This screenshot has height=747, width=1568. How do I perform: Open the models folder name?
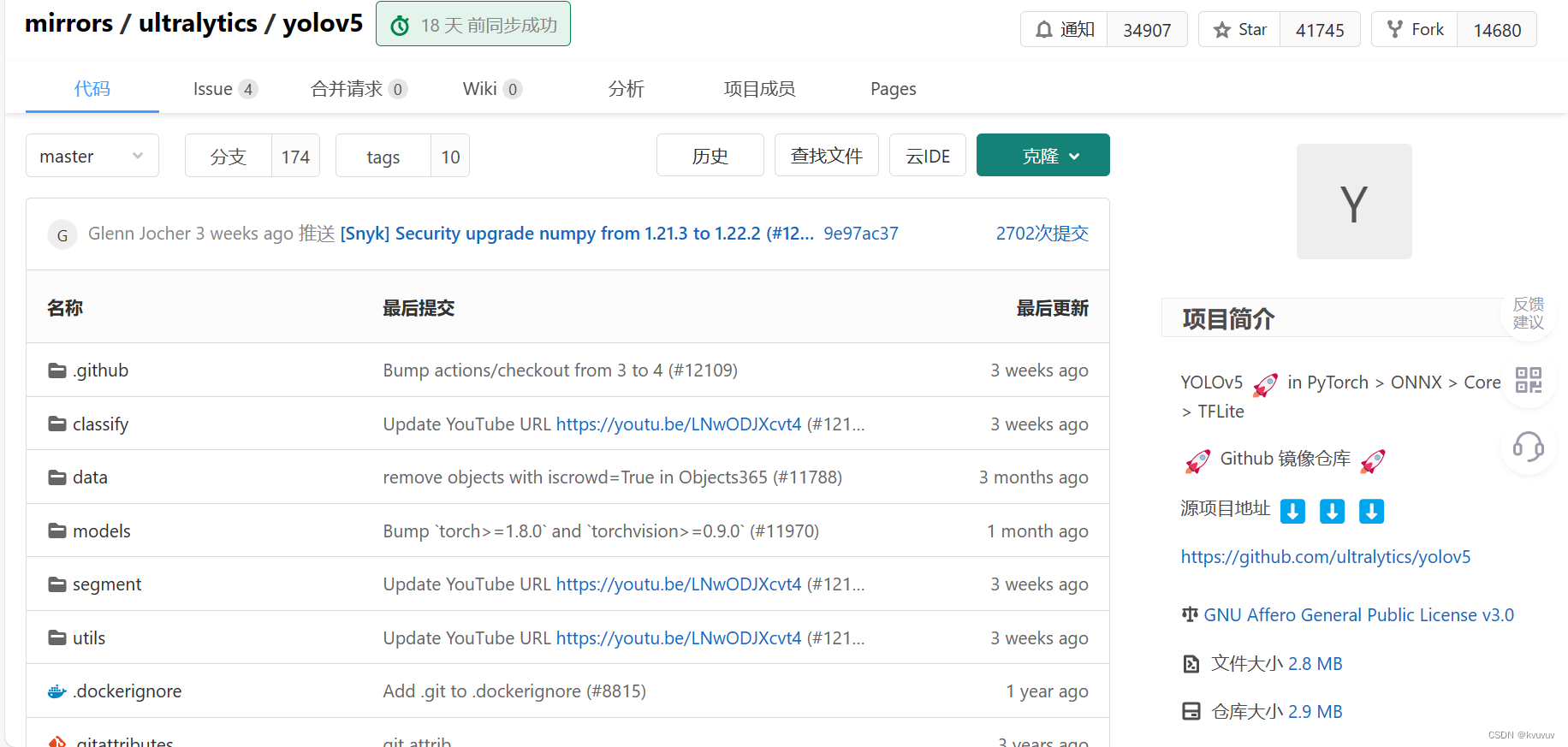pos(102,531)
